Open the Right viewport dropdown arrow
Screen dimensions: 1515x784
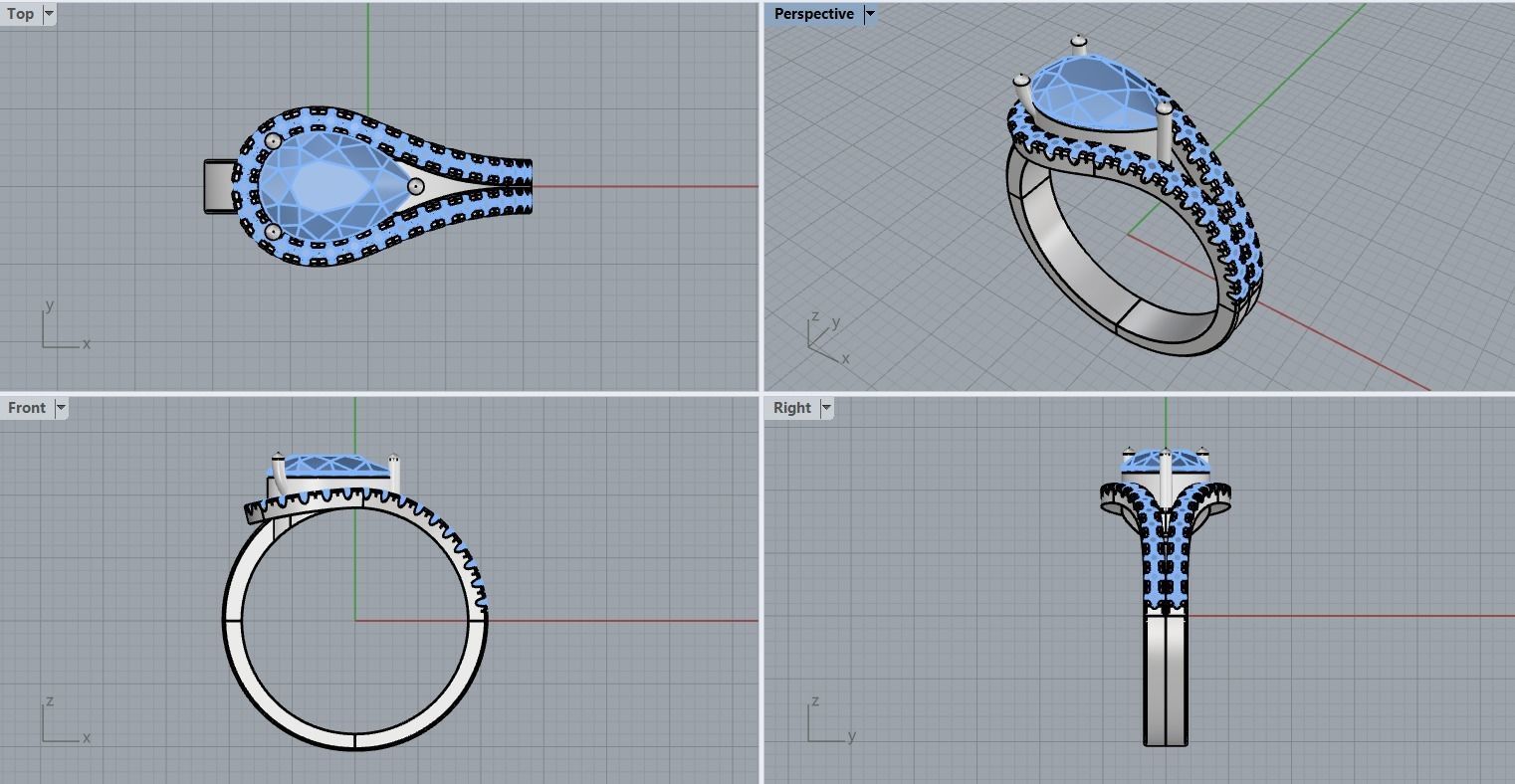(x=826, y=408)
